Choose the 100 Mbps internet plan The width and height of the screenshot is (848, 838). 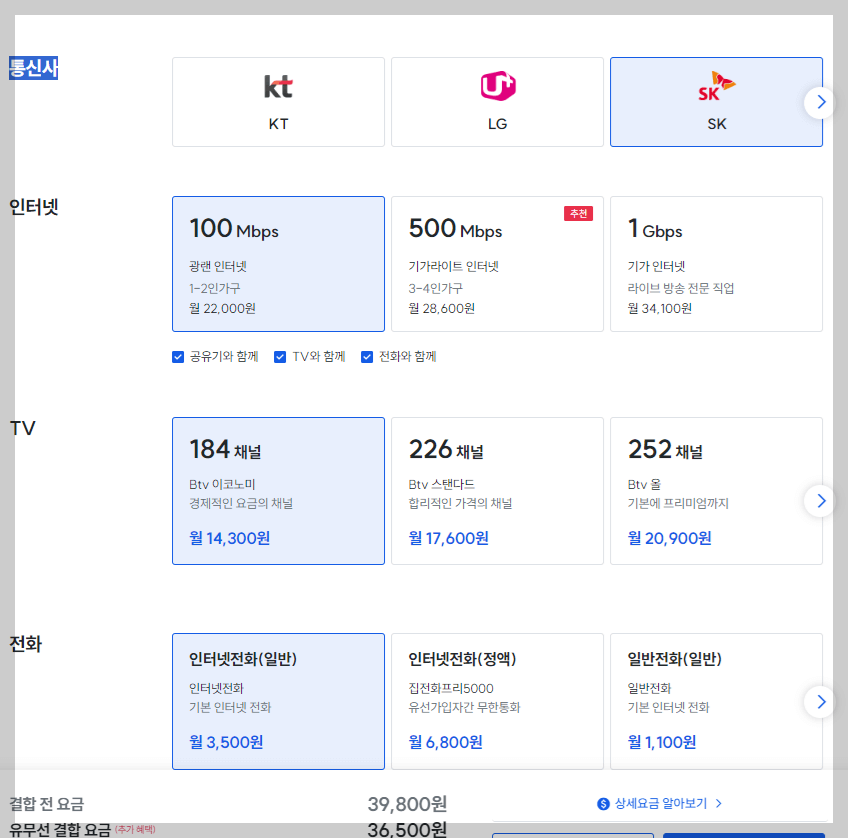(x=278, y=263)
